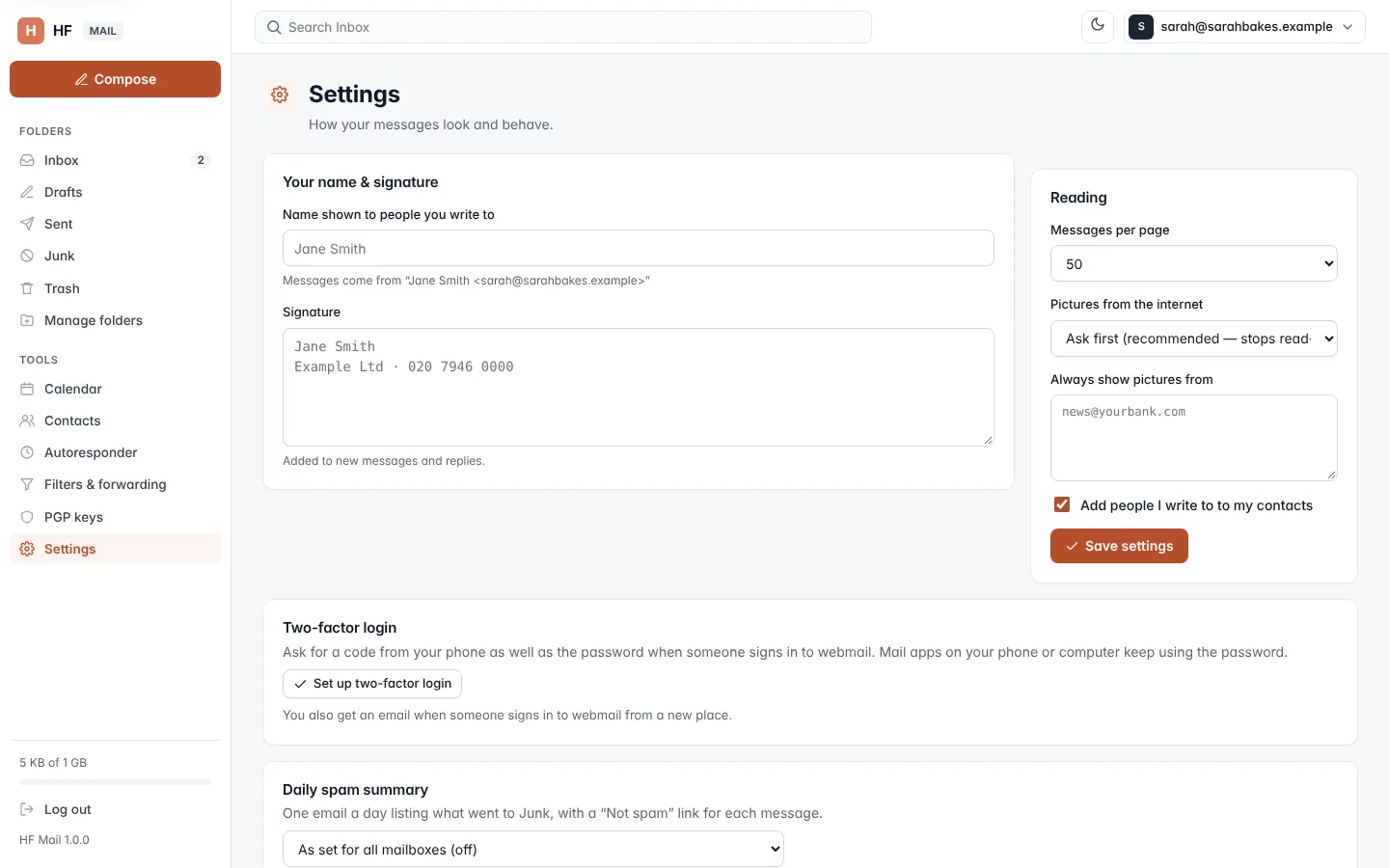Expand the sarah@sarahbakes.example account menu
The image size is (1389, 868).
[x=1245, y=27]
